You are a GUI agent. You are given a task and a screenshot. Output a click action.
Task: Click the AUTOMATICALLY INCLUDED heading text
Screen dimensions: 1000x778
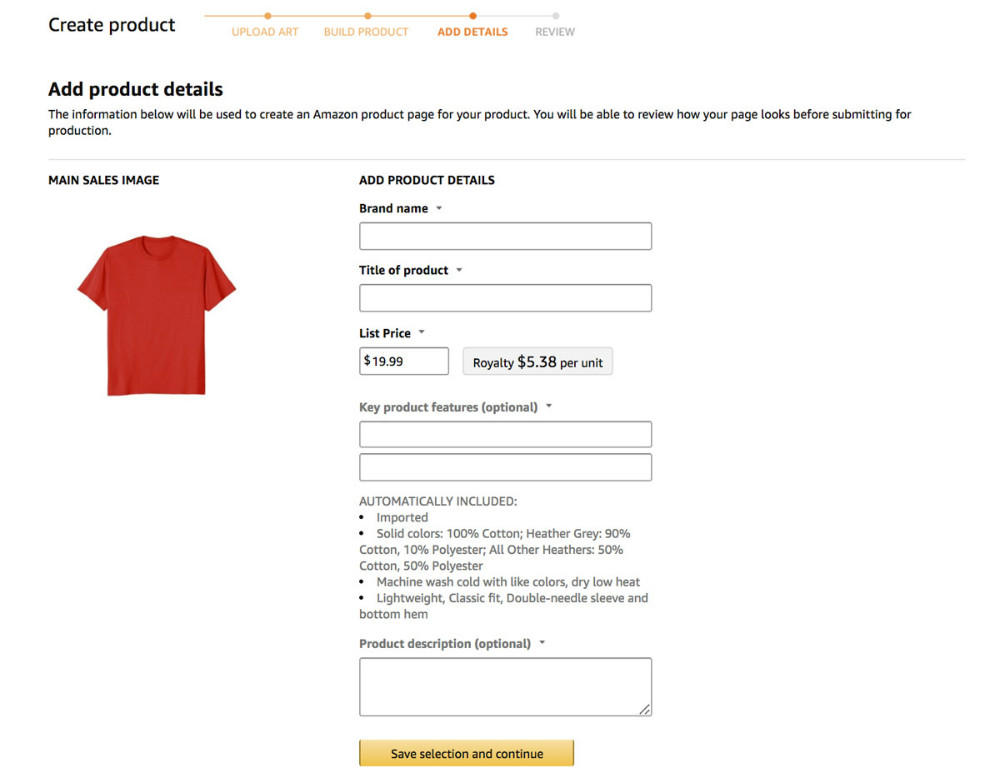[x=438, y=501]
